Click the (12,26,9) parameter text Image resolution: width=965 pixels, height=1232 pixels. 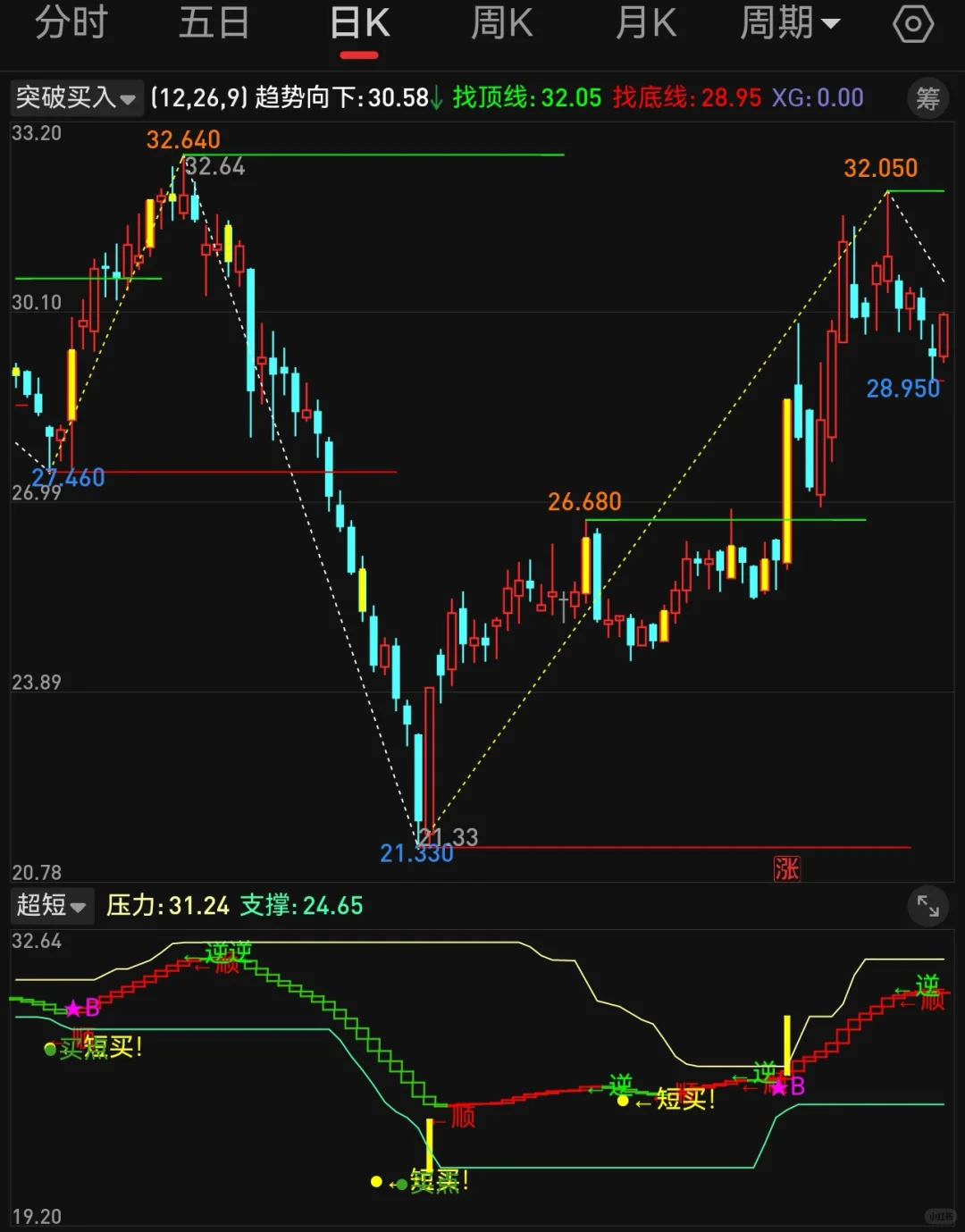coord(198,97)
